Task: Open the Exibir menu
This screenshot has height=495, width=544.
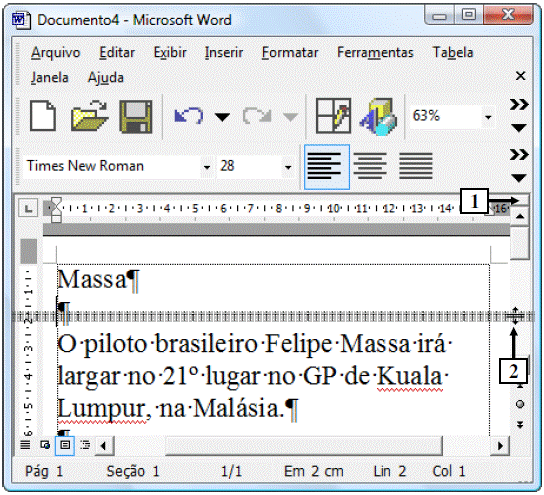Action: point(170,53)
